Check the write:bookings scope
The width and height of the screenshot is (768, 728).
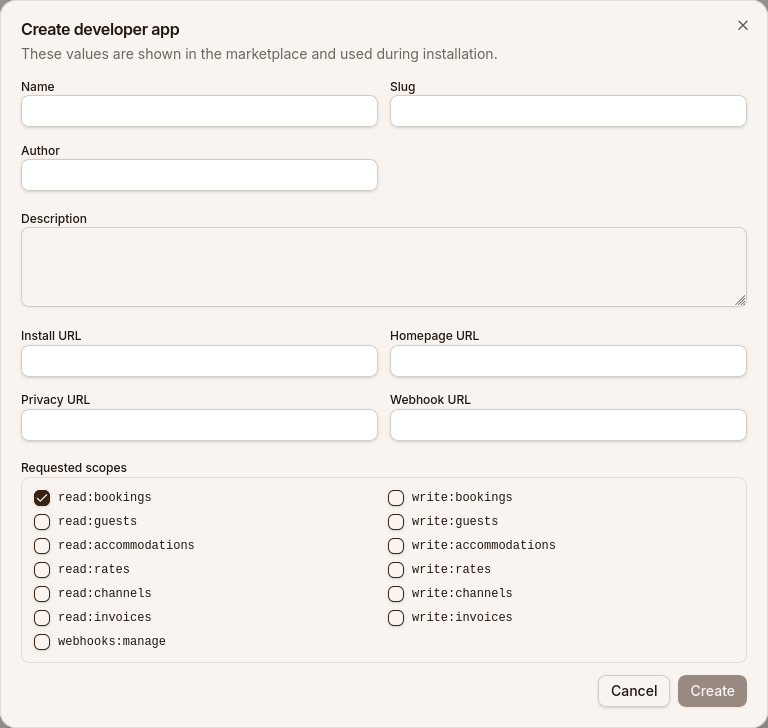point(396,498)
